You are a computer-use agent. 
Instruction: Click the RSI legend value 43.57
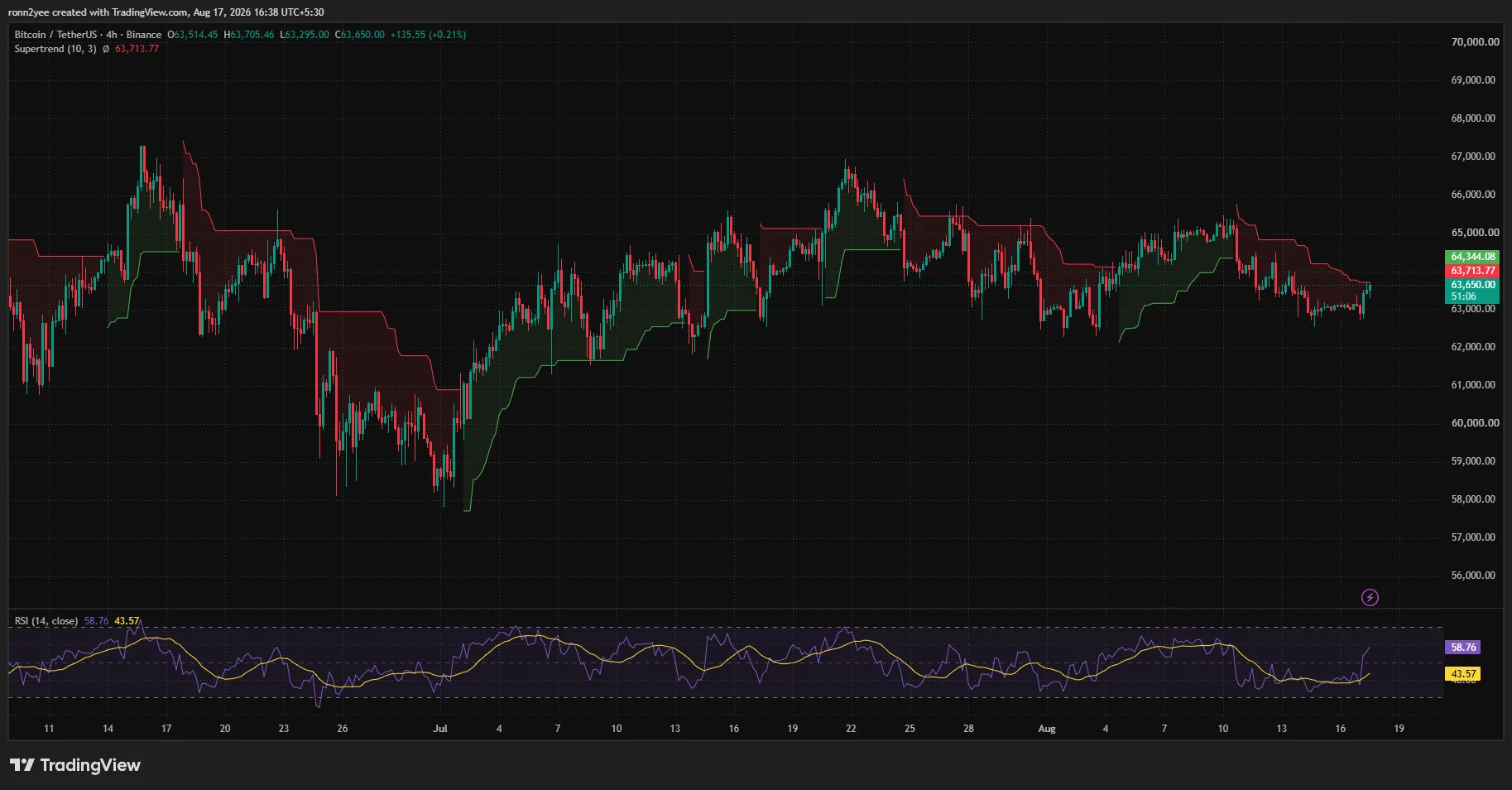(x=127, y=621)
